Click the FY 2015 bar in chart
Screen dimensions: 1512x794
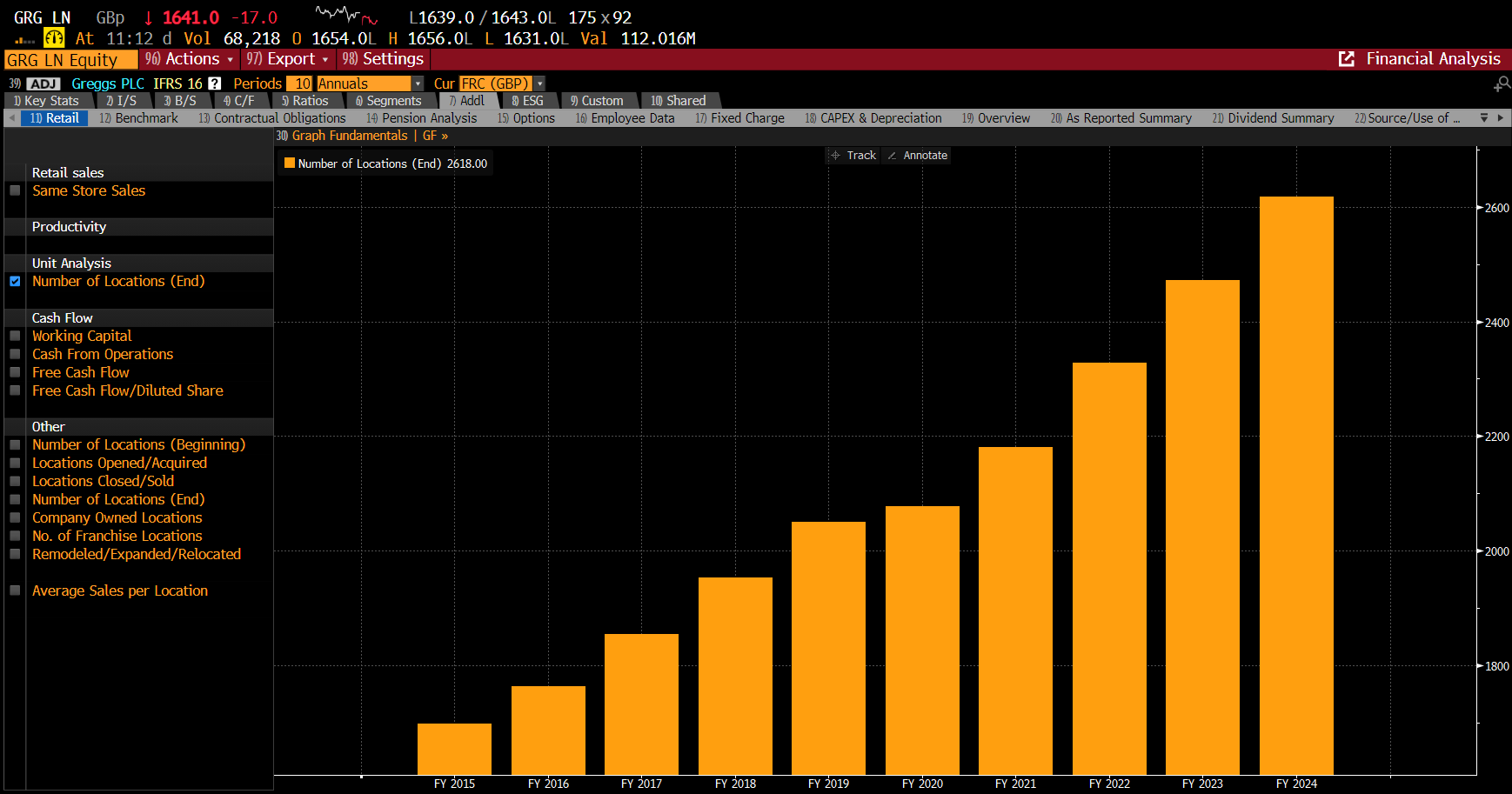pos(454,749)
